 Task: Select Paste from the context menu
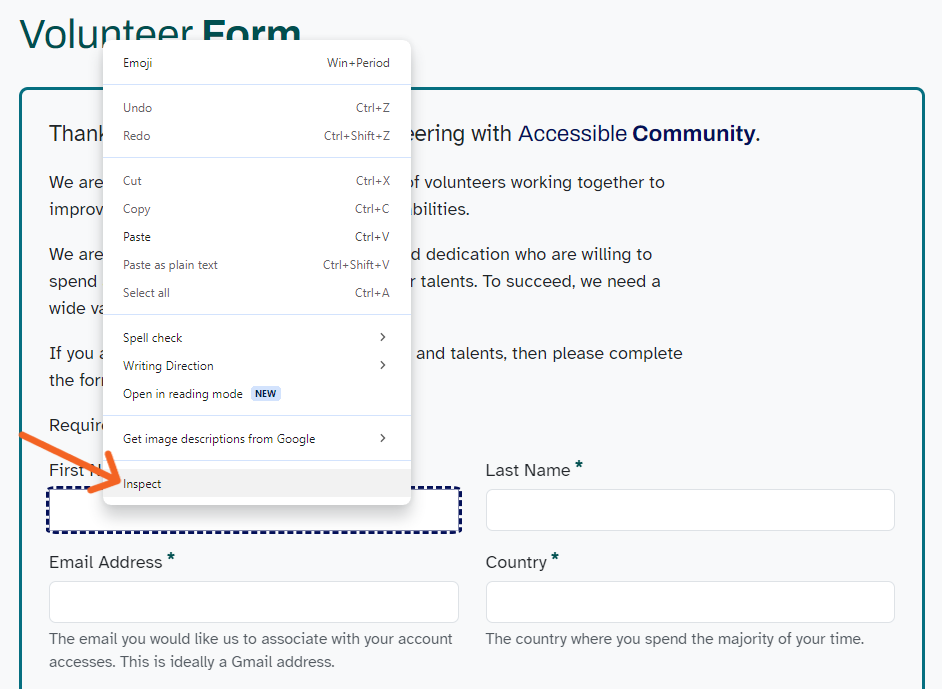click(137, 236)
